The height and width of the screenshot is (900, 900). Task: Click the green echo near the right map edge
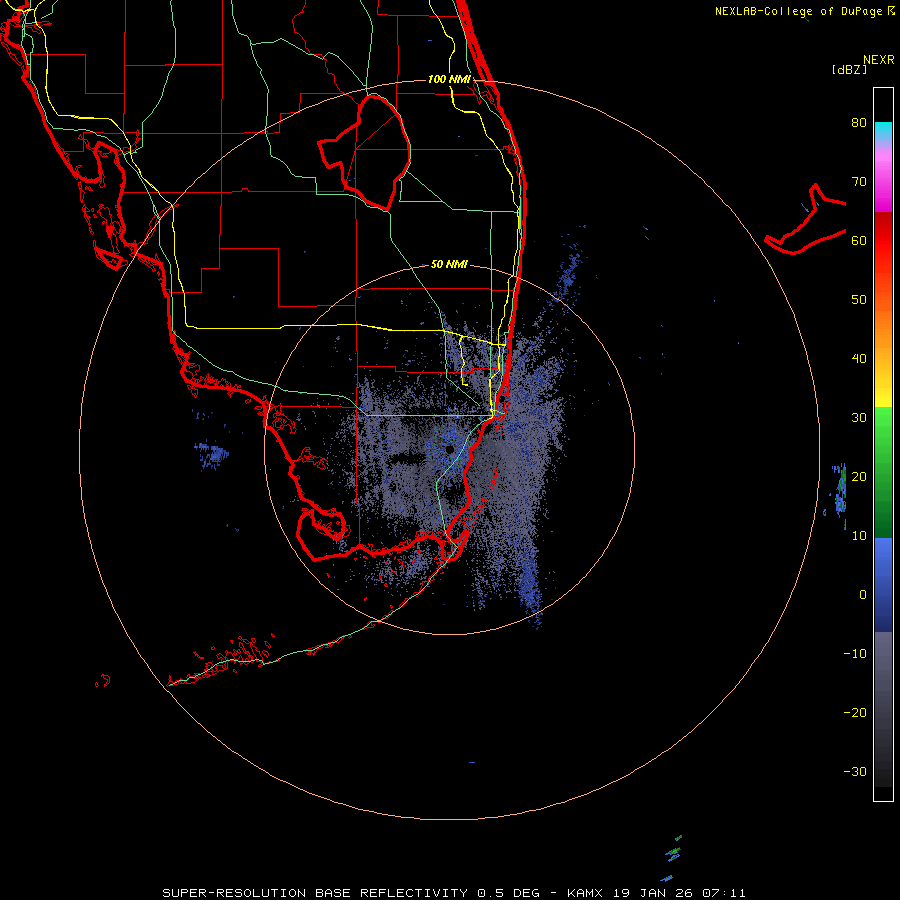coord(842,488)
